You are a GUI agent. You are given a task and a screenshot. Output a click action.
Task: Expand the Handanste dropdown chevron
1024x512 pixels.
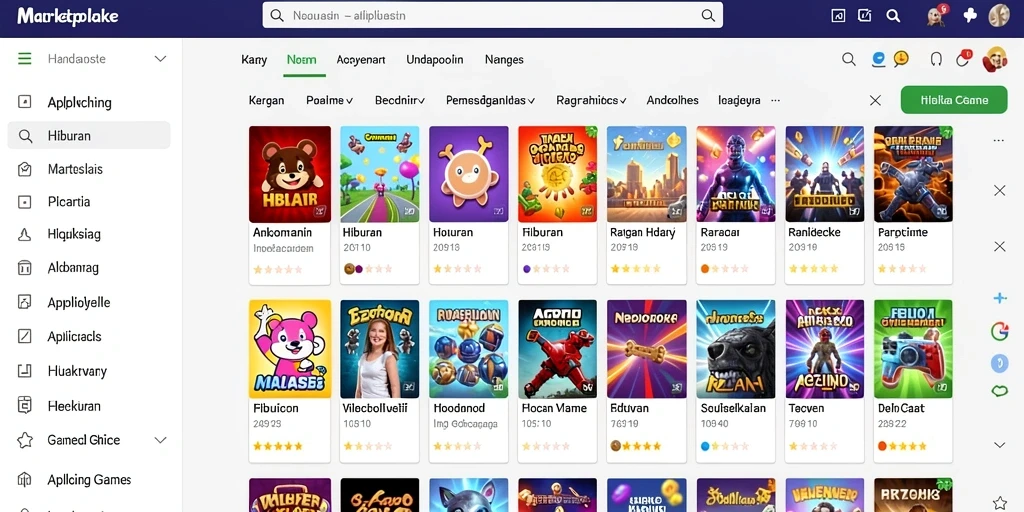pyautogui.click(x=160, y=59)
